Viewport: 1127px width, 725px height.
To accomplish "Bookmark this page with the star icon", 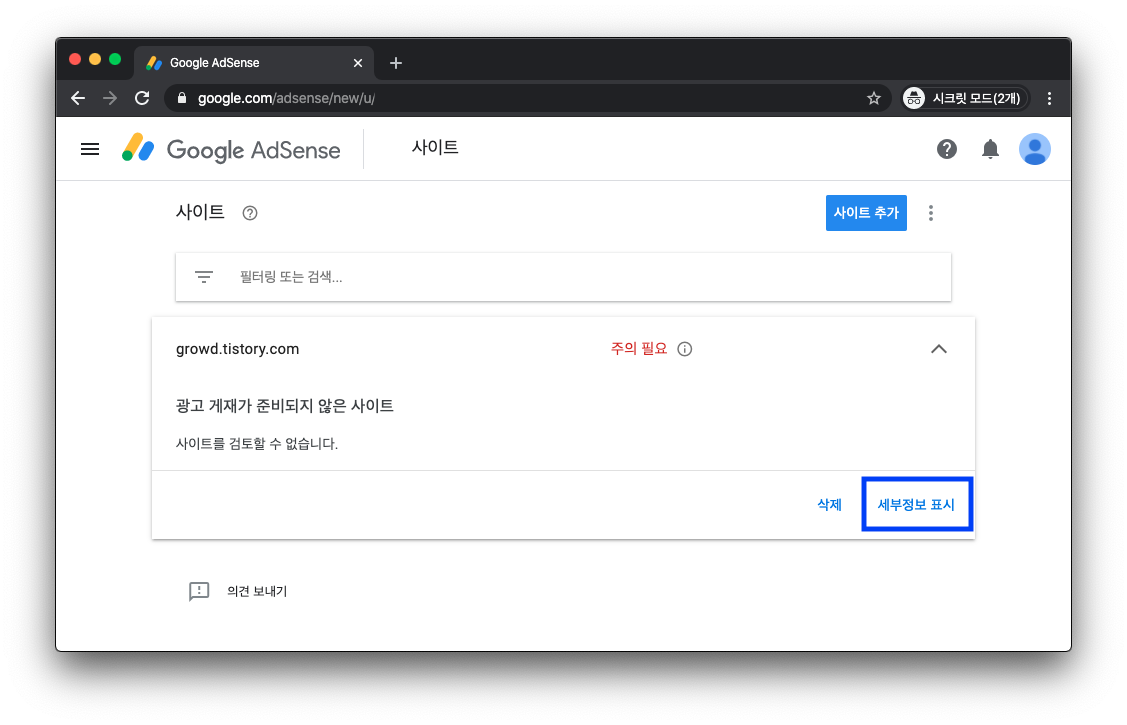I will [873, 98].
